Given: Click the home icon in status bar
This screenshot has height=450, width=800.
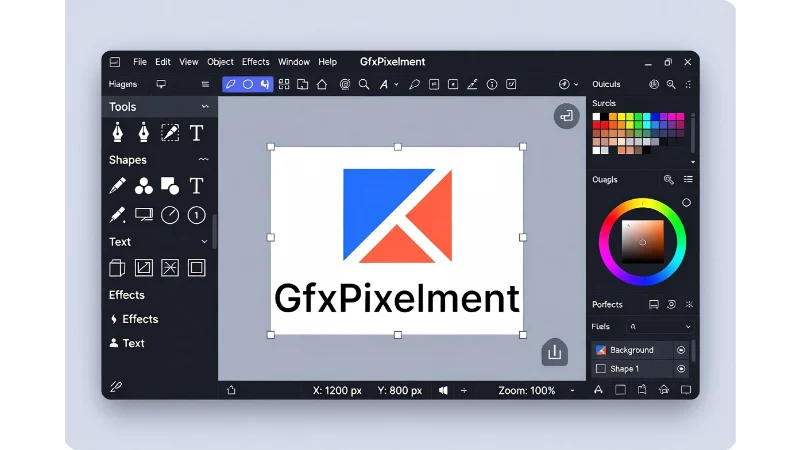Looking at the screenshot, I should pos(231,390).
